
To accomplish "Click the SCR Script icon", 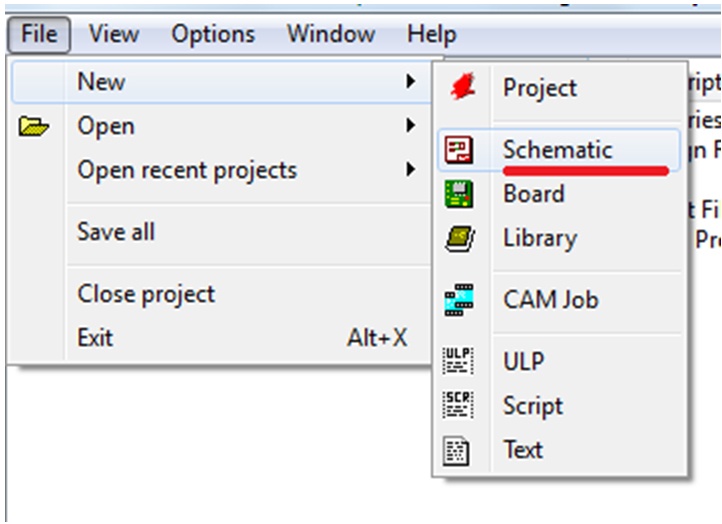I will pos(456,406).
